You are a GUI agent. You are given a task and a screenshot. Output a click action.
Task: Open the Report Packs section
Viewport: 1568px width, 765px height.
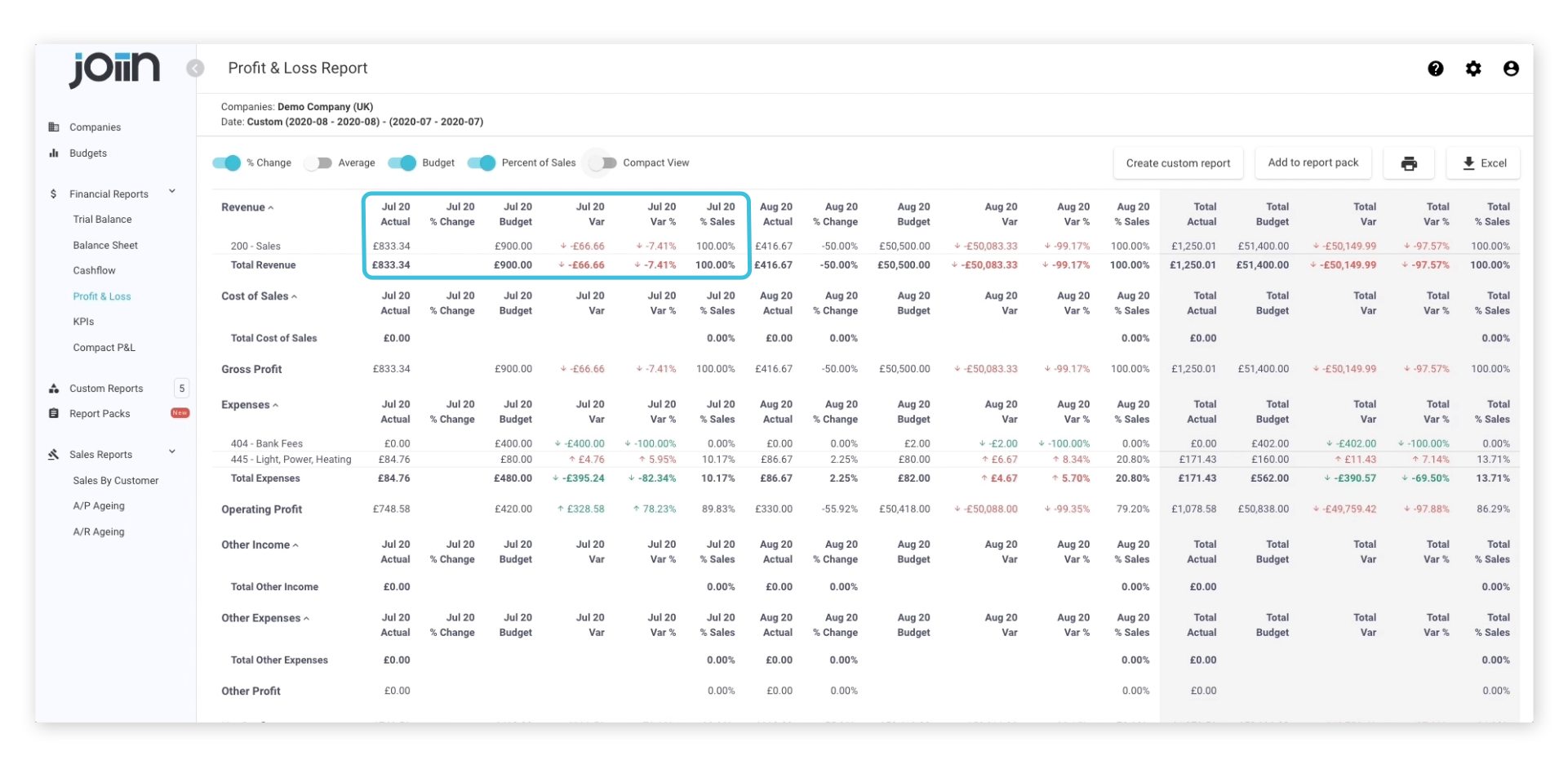pos(100,414)
